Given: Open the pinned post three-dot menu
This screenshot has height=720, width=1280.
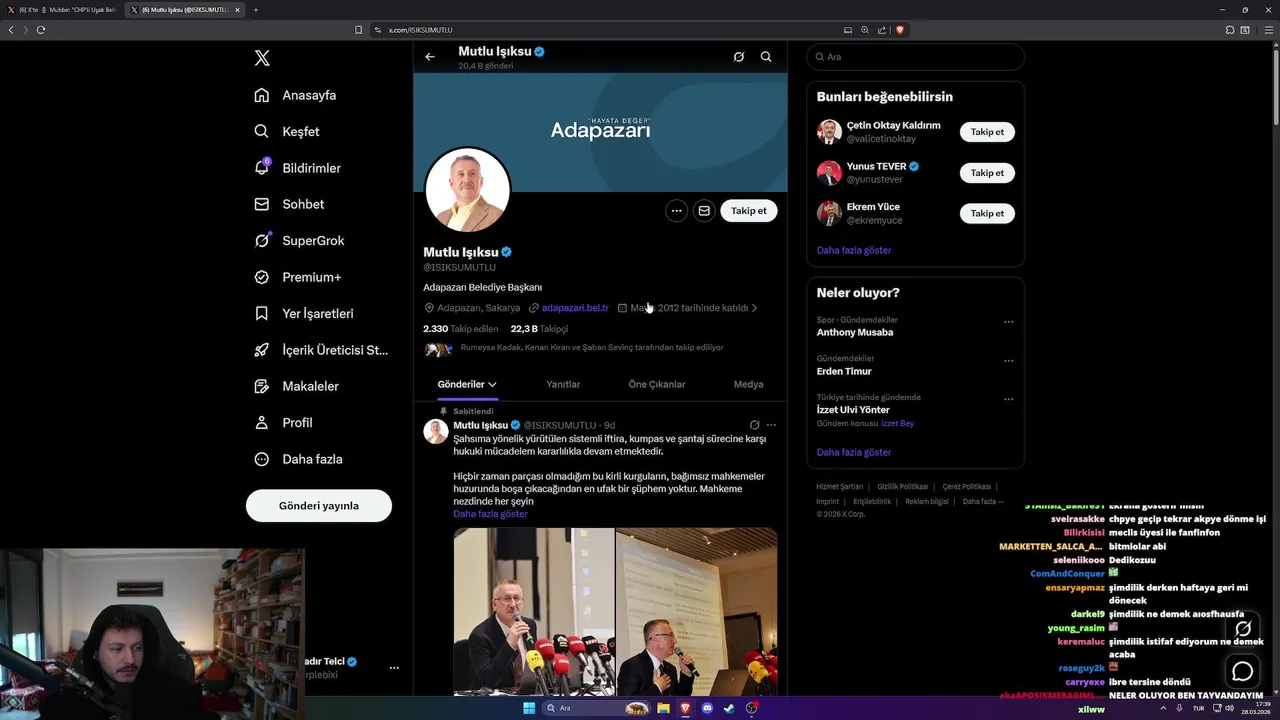Looking at the screenshot, I should click(771, 425).
